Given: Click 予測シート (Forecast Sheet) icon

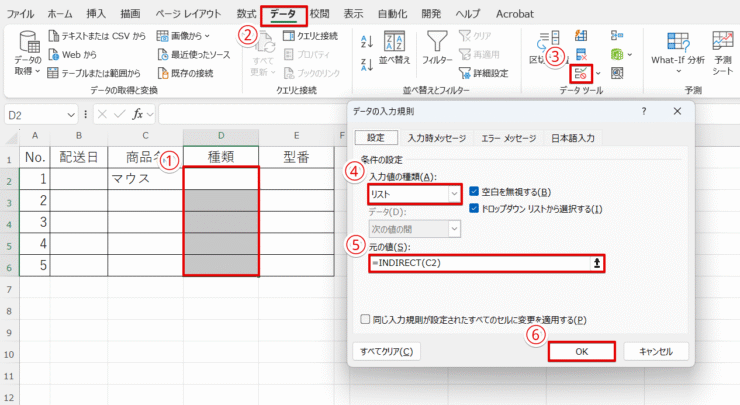Looking at the screenshot, I should click(723, 52).
